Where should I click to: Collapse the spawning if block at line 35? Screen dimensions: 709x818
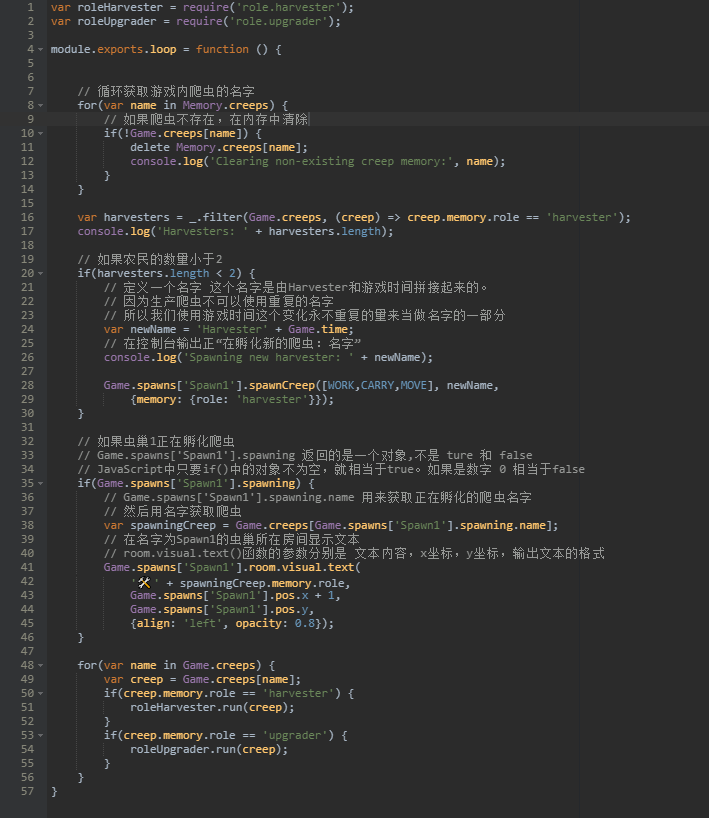[x=41, y=484]
